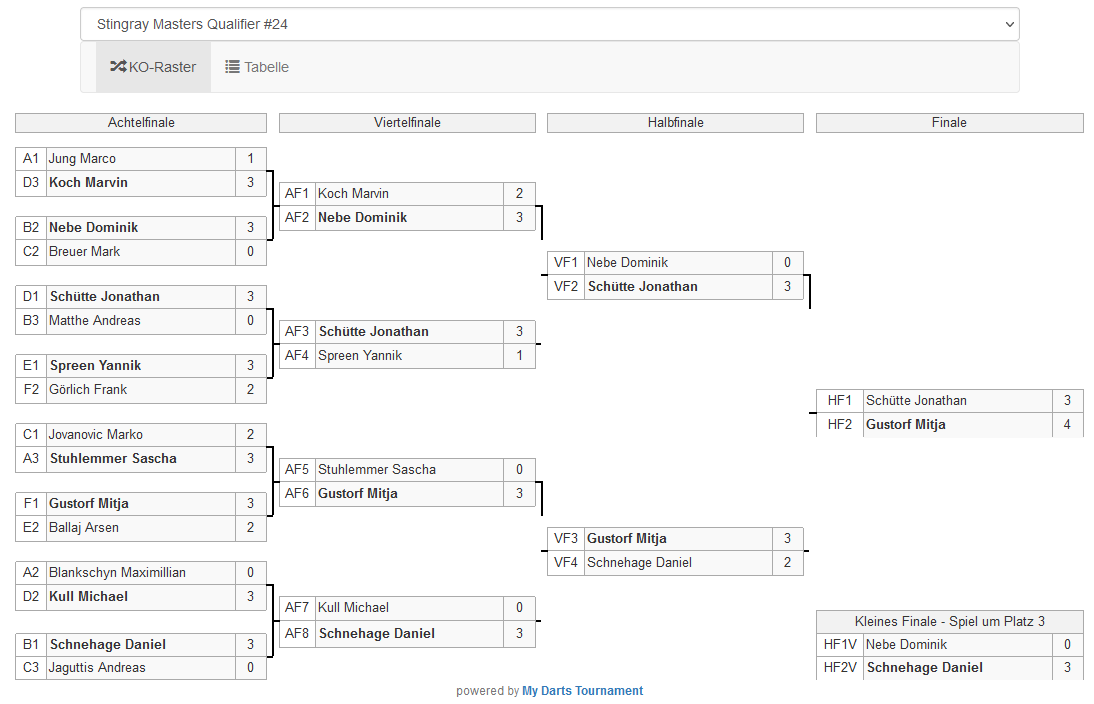Click the Kleines Finale header
The image size is (1094, 704).
click(x=949, y=622)
